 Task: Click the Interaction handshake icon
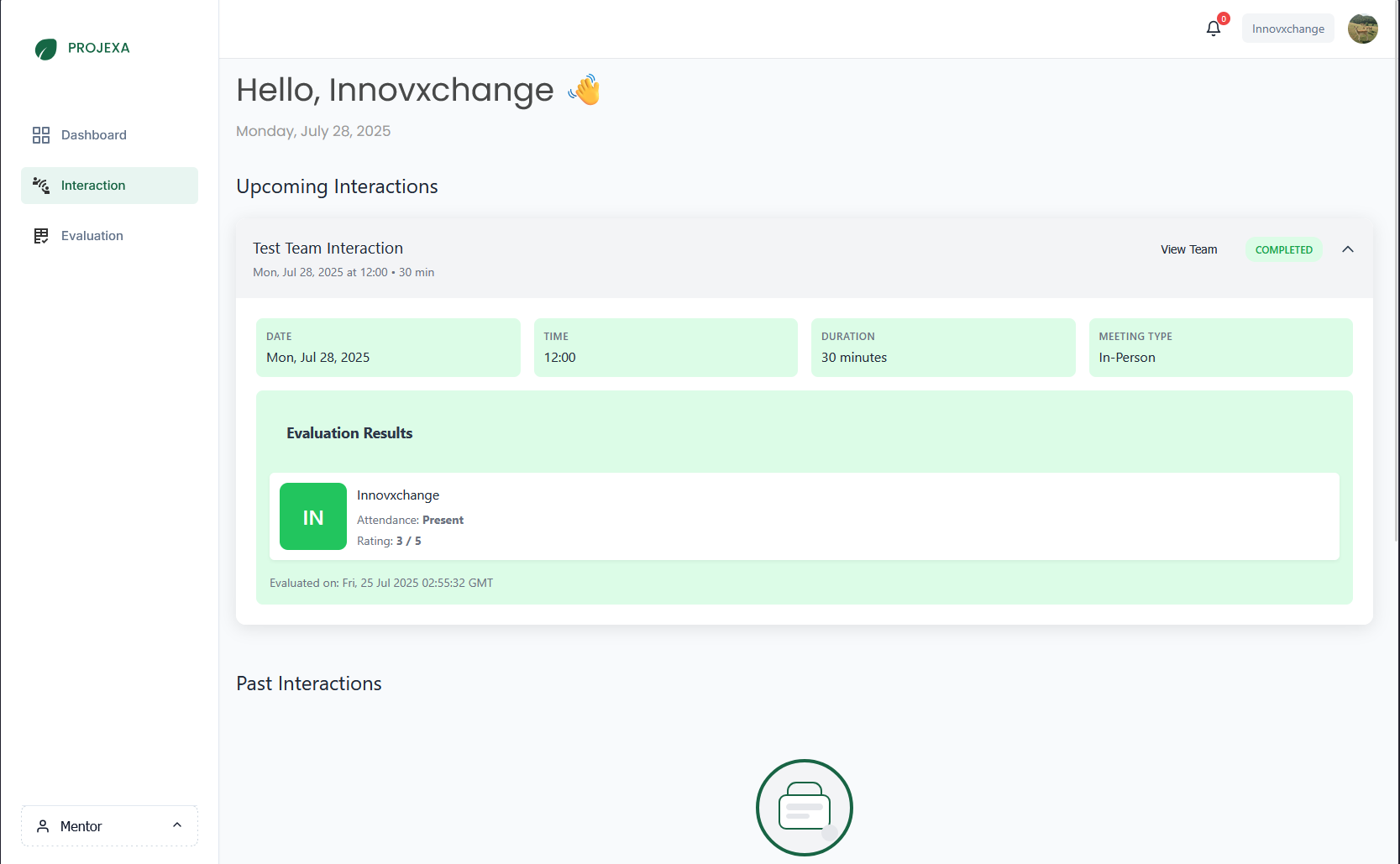[41, 185]
